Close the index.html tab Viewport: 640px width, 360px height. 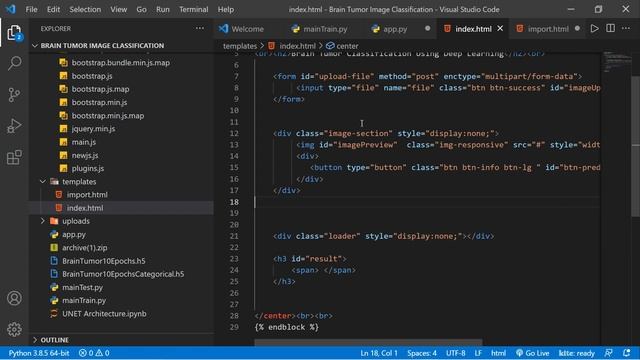(500, 29)
